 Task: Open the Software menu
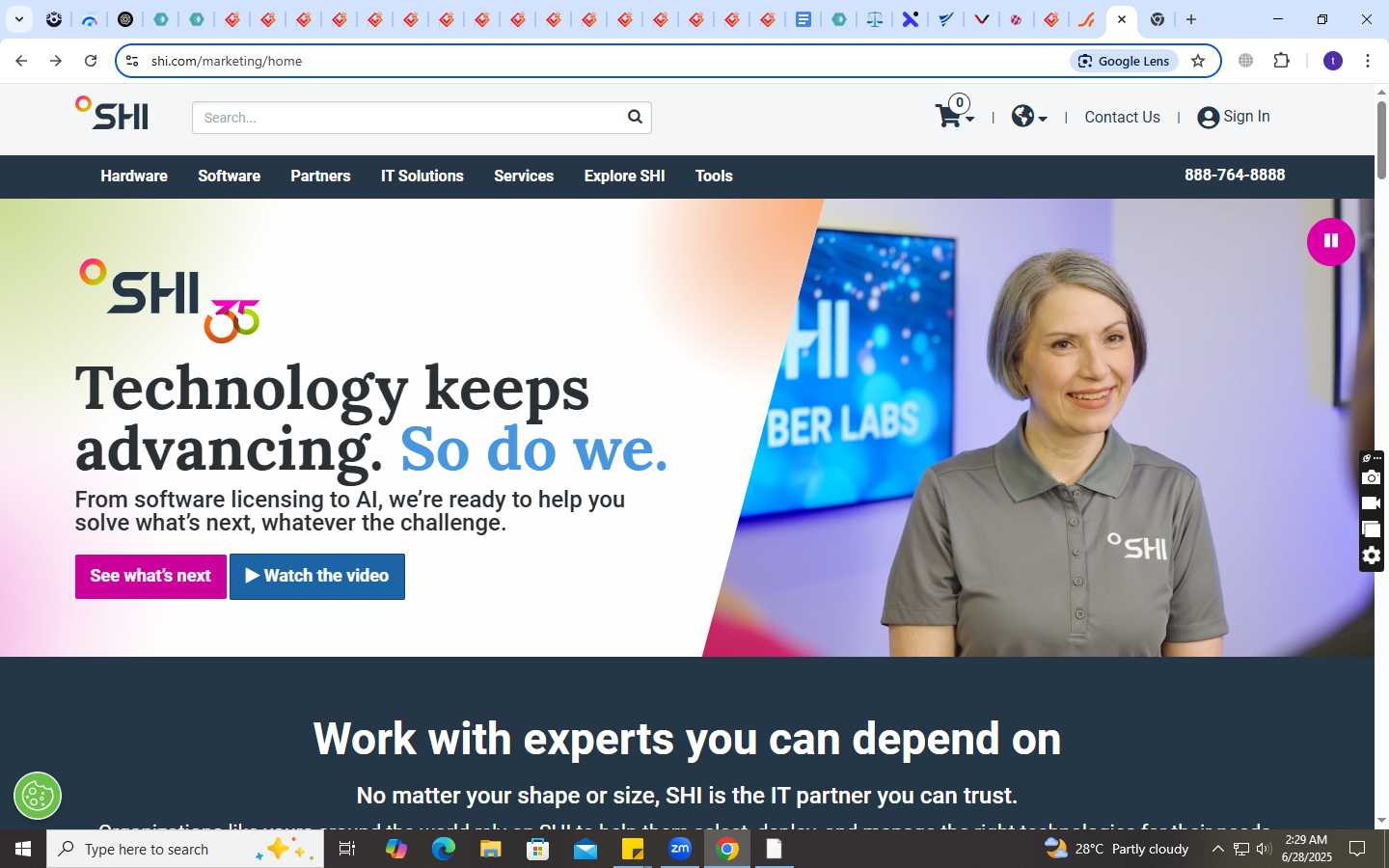pos(229,176)
